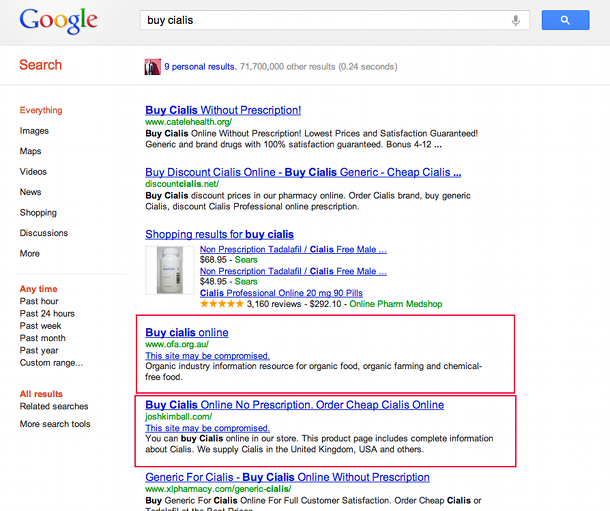Filter results to Past week
The image size is (610, 511).
[x=40, y=326]
